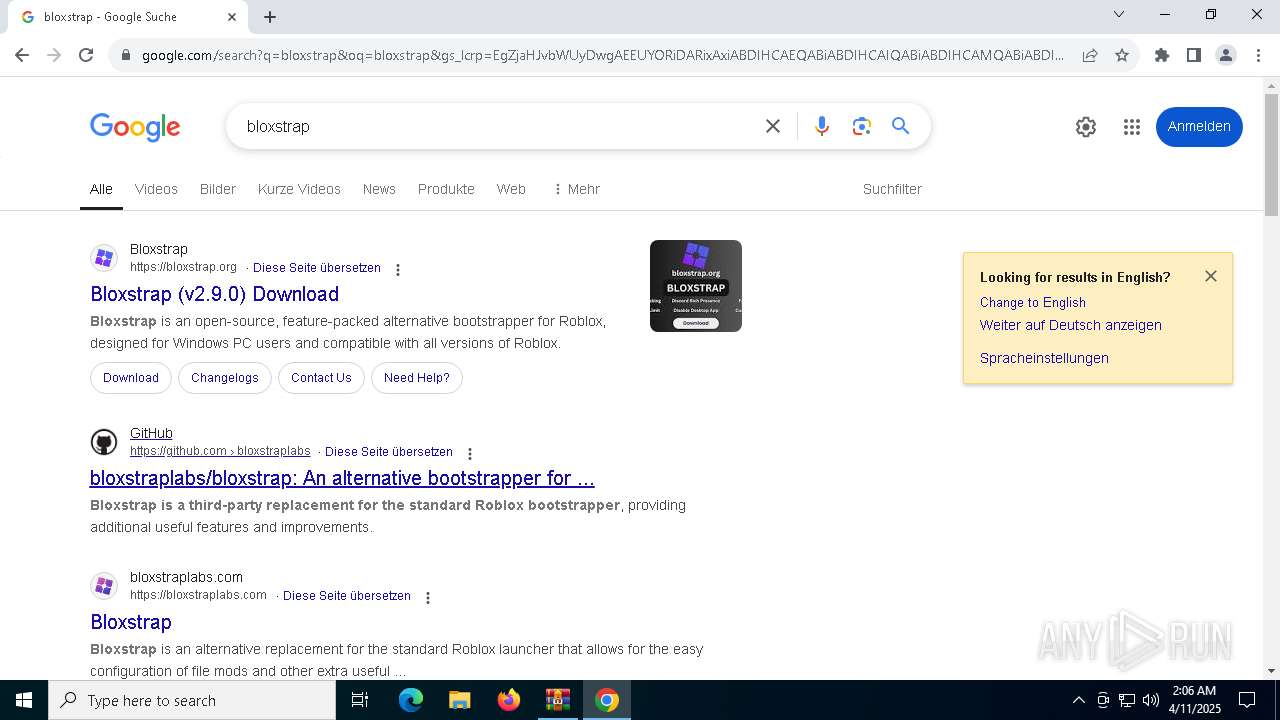The width and height of the screenshot is (1280, 720).
Task: Open the taskbar volume icon
Action: (1151, 700)
